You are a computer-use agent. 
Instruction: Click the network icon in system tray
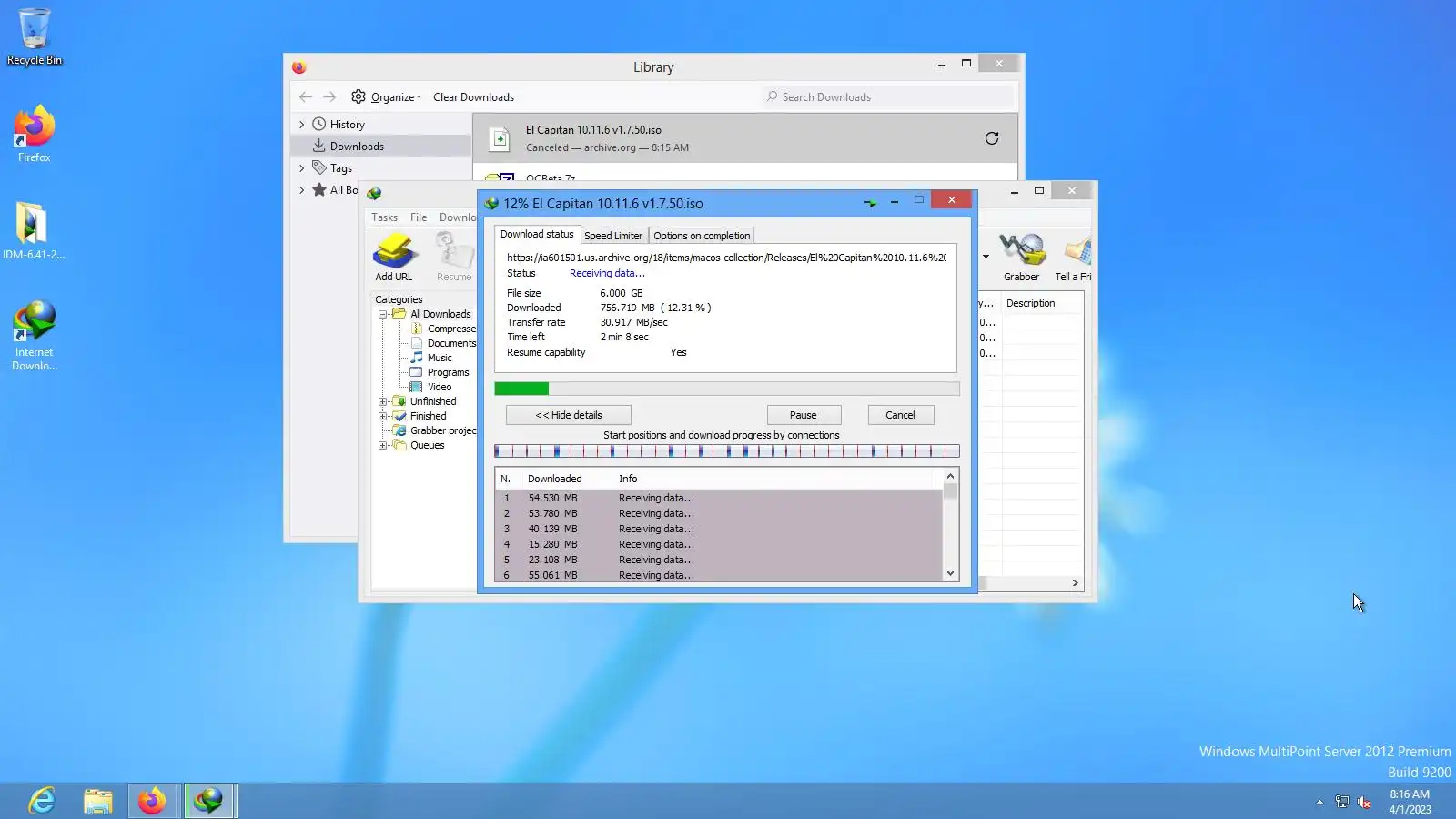(1341, 802)
